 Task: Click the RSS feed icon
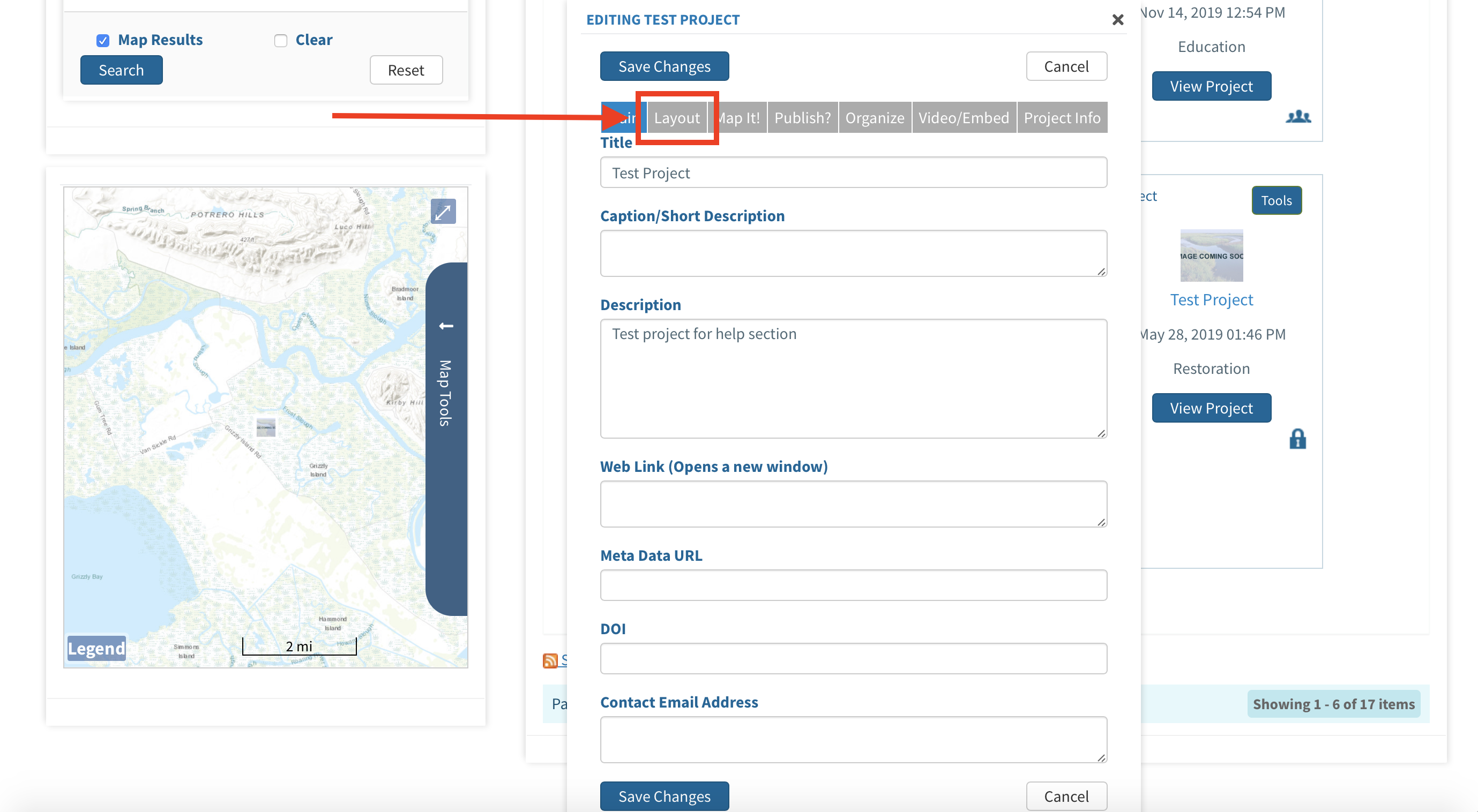pyautogui.click(x=550, y=660)
